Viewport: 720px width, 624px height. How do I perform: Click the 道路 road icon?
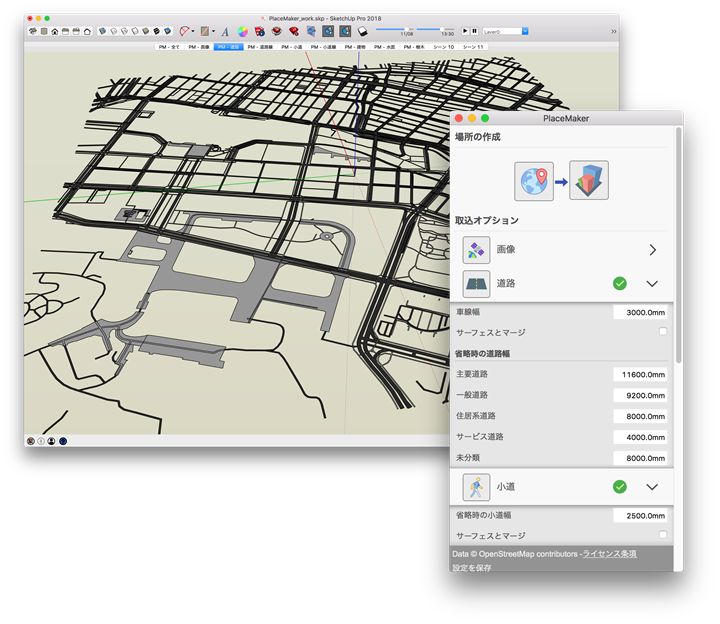tap(476, 284)
